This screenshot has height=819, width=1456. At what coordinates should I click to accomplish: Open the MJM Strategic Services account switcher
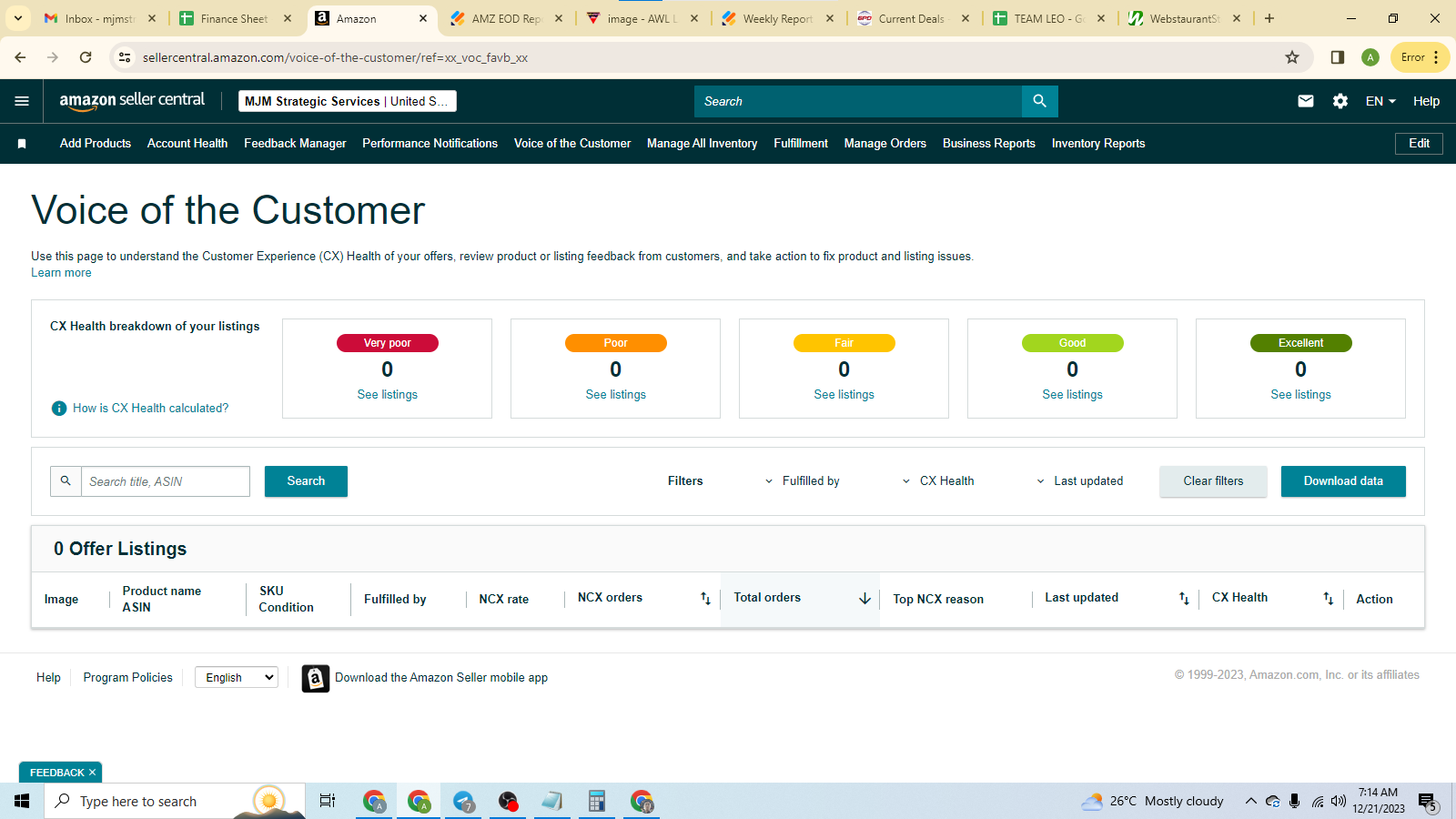(348, 101)
